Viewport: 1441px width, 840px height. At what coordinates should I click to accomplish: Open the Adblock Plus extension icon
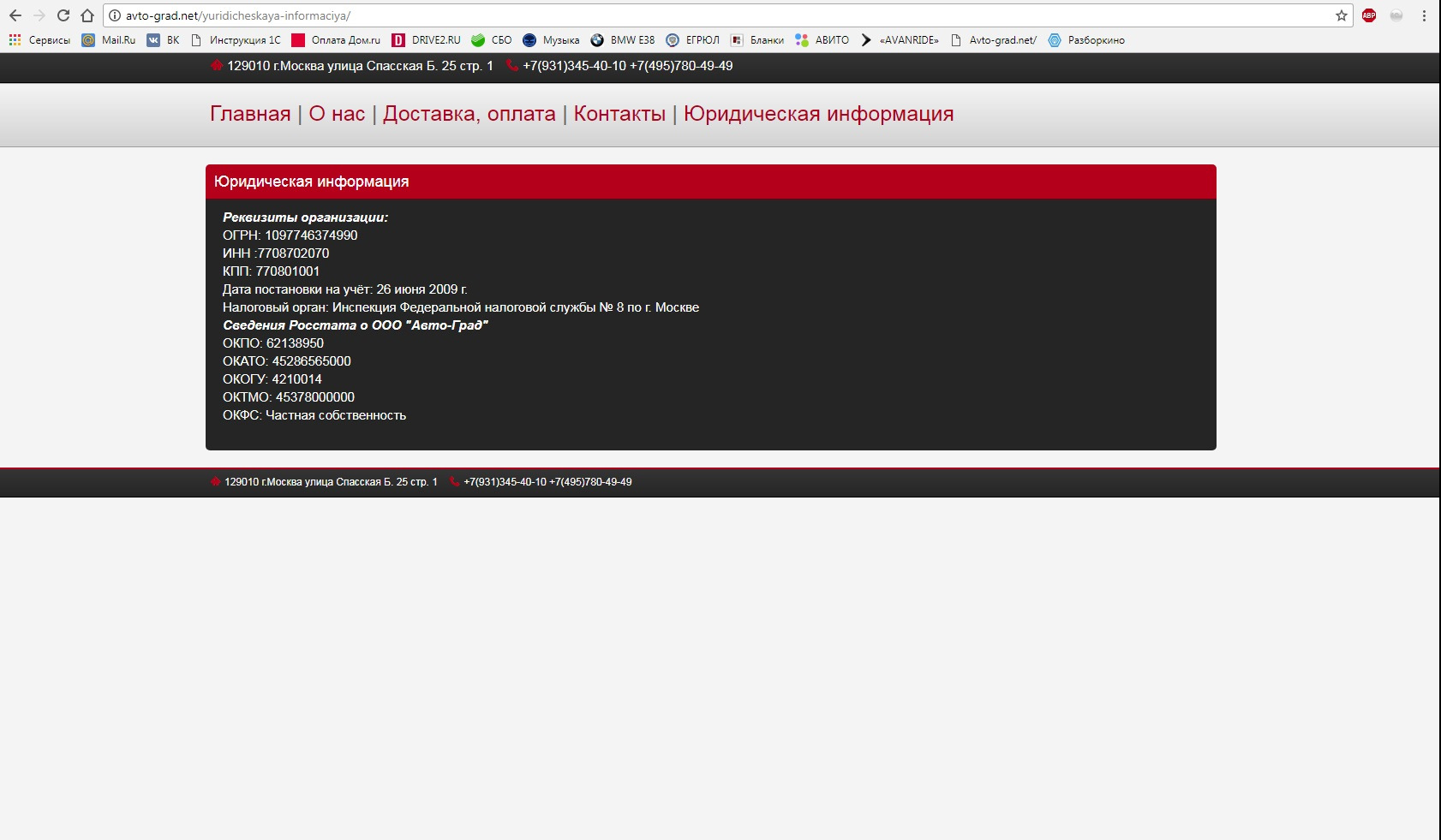[x=1369, y=15]
